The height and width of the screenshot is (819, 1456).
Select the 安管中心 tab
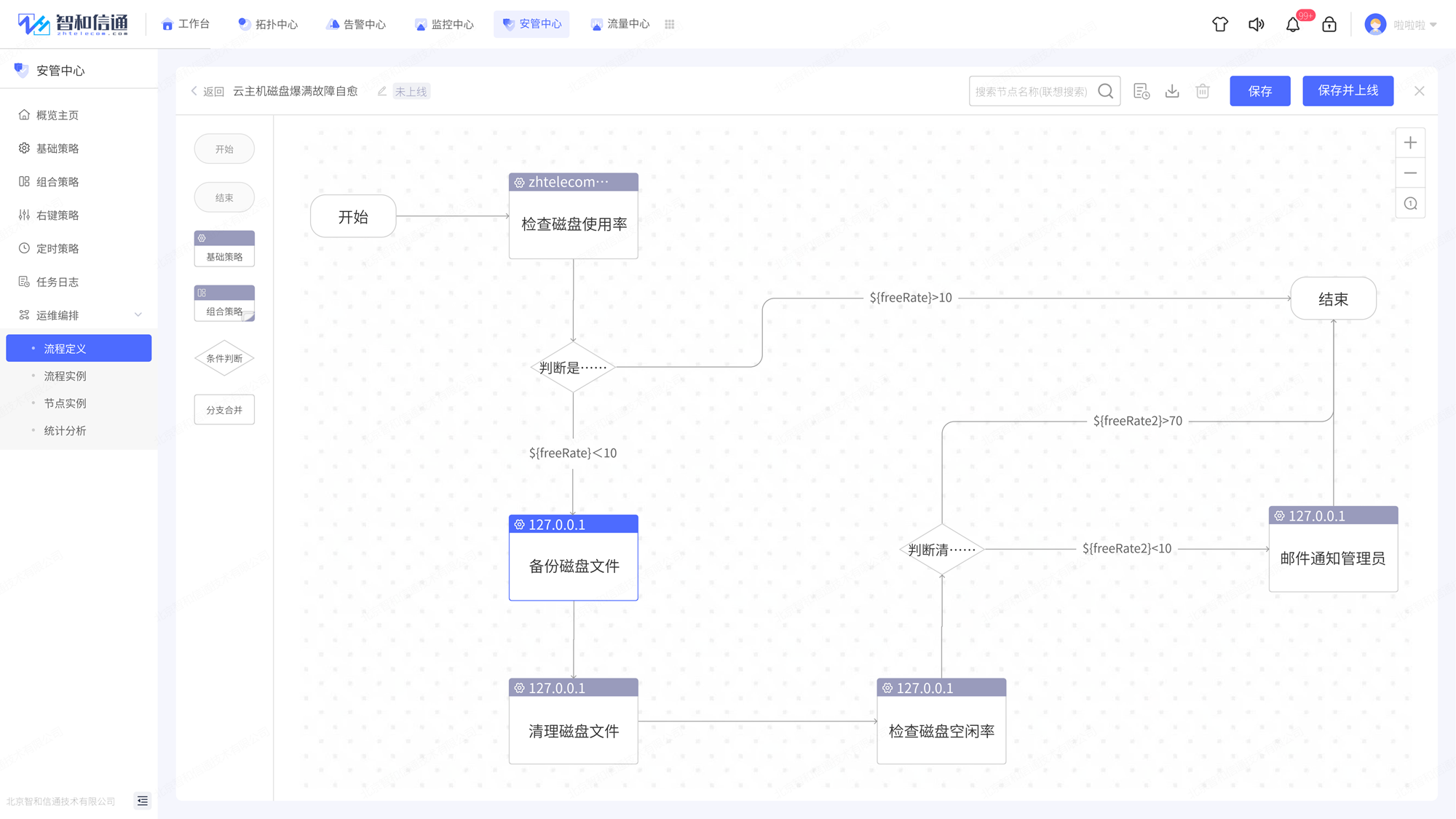tap(531, 24)
